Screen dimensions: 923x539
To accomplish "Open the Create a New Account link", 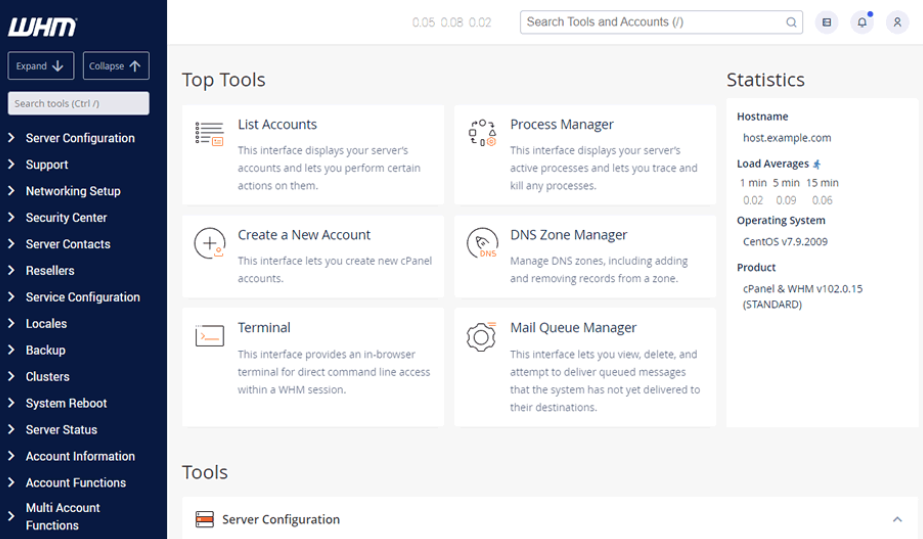I will pos(304,235).
